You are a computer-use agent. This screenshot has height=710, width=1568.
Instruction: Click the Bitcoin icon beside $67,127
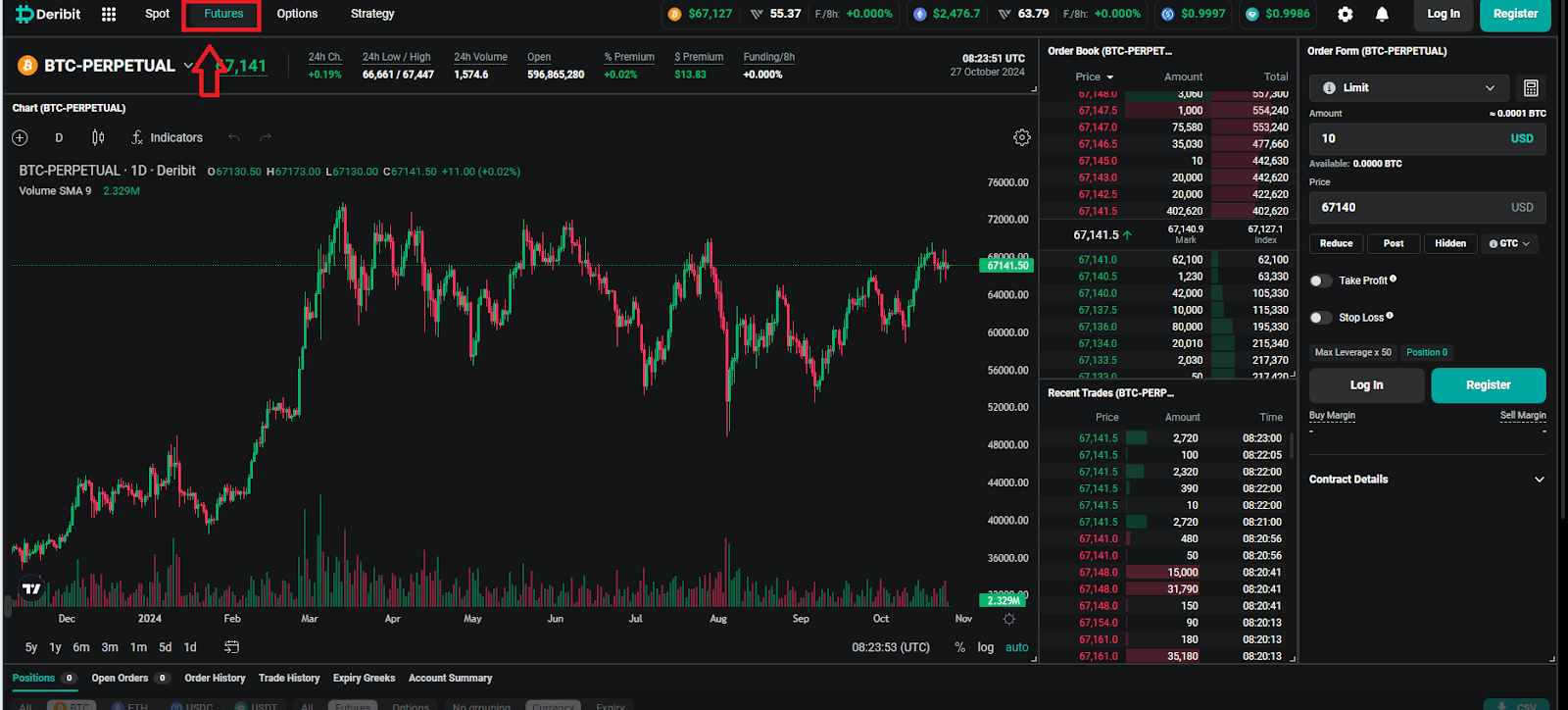click(x=674, y=14)
